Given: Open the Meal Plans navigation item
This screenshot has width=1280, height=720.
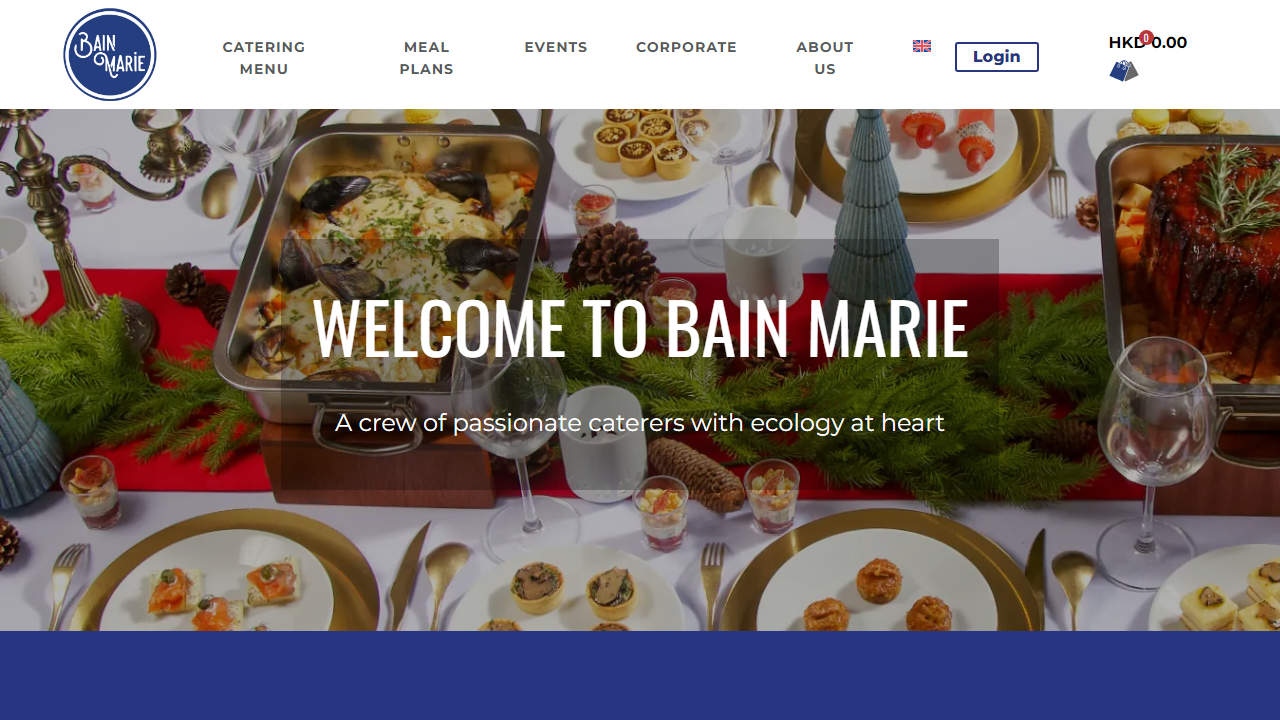Looking at the screenshot, I should point(427,58).
